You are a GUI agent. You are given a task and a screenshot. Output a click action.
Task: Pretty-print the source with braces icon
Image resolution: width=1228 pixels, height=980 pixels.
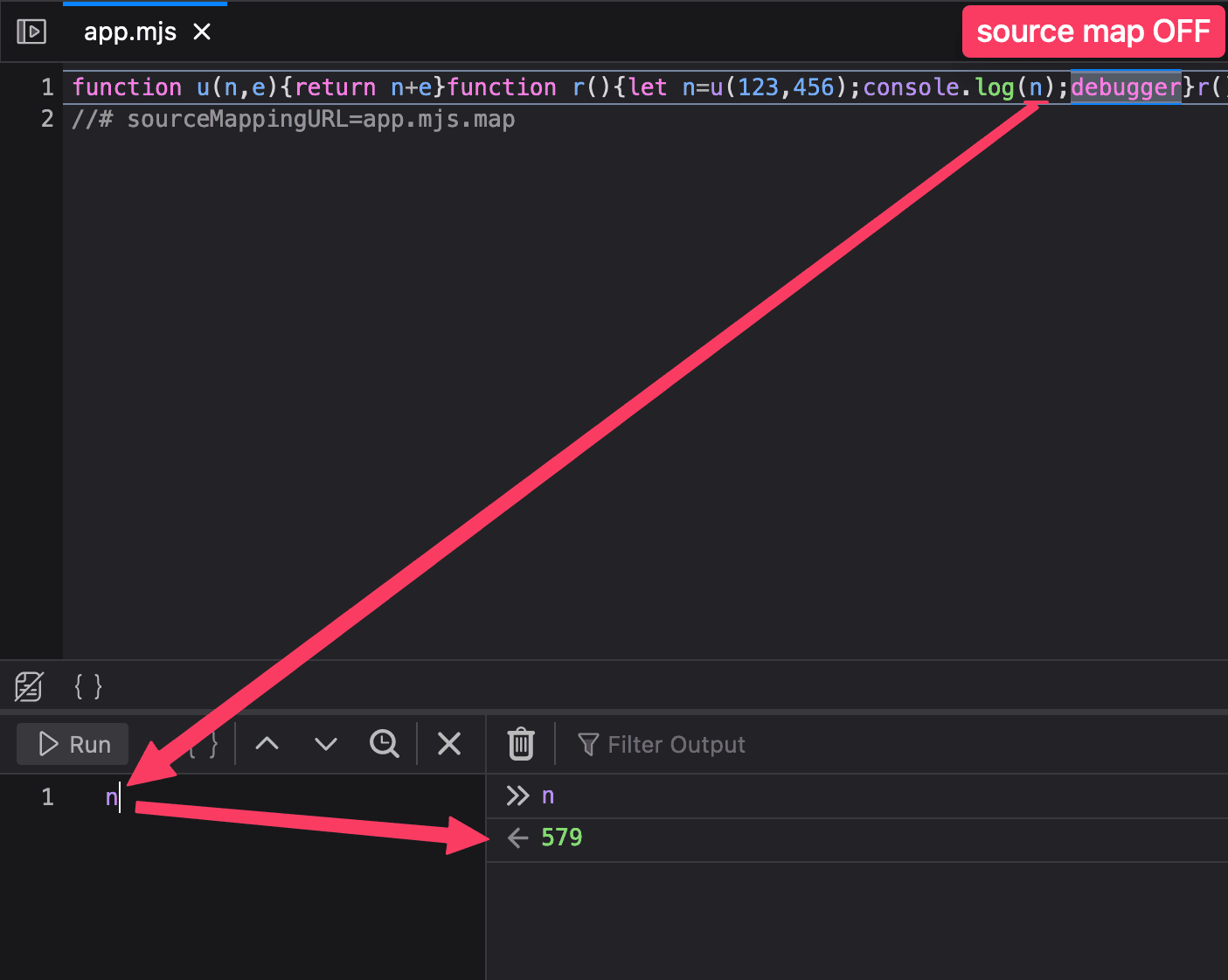tap(87, 686)
